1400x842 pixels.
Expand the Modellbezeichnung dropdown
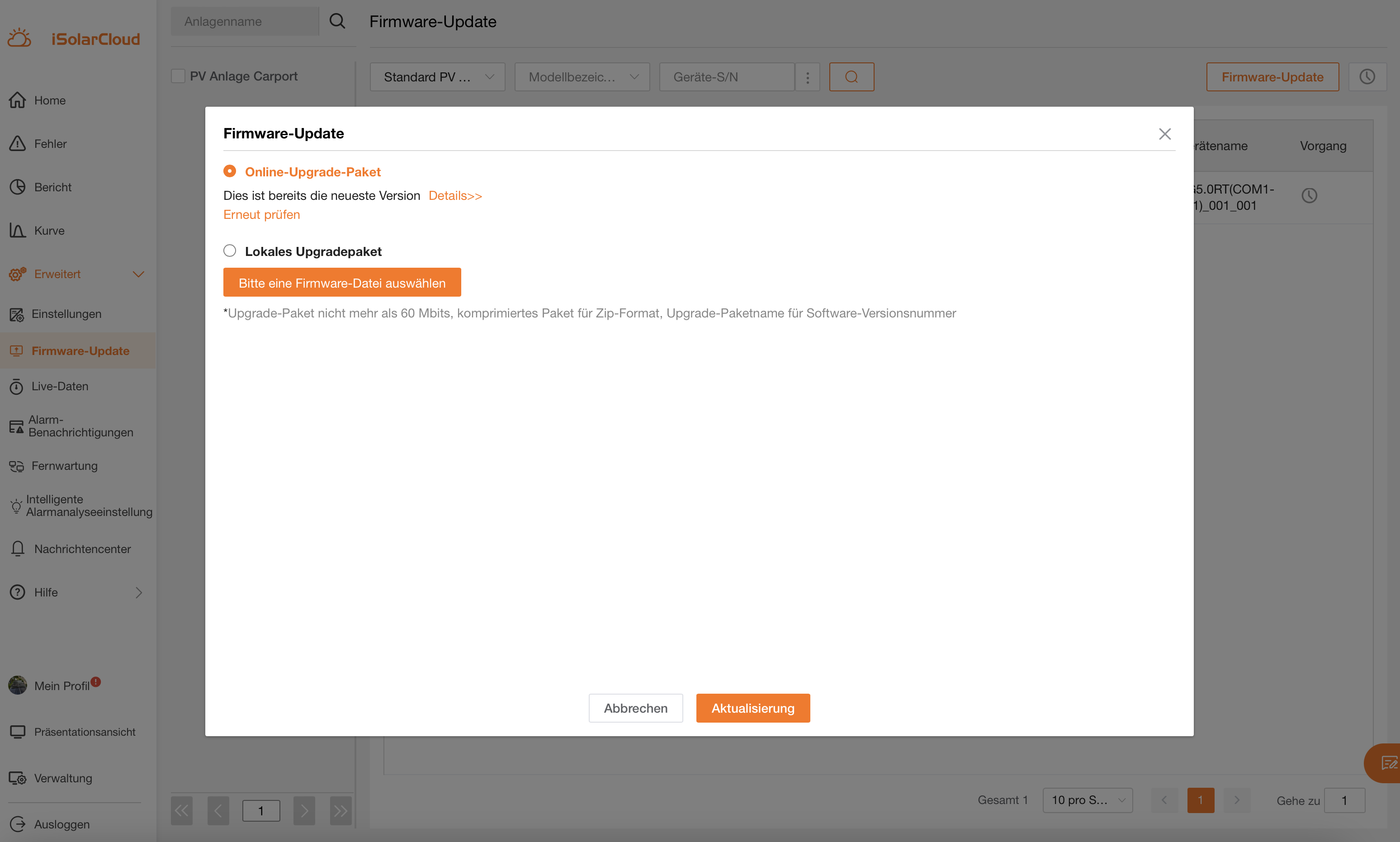(x=582, y=76)
